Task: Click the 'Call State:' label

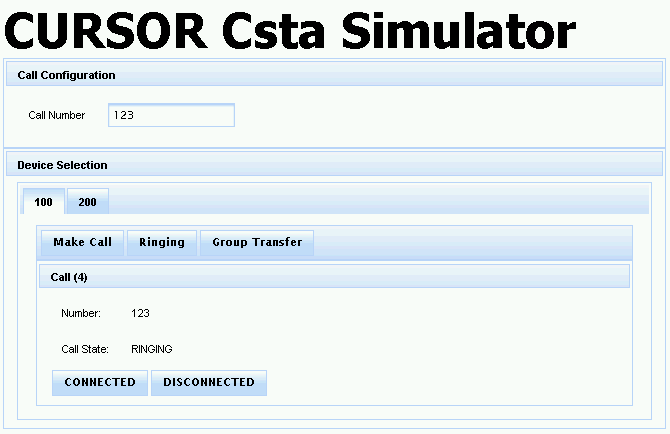Action: (87, 349)
